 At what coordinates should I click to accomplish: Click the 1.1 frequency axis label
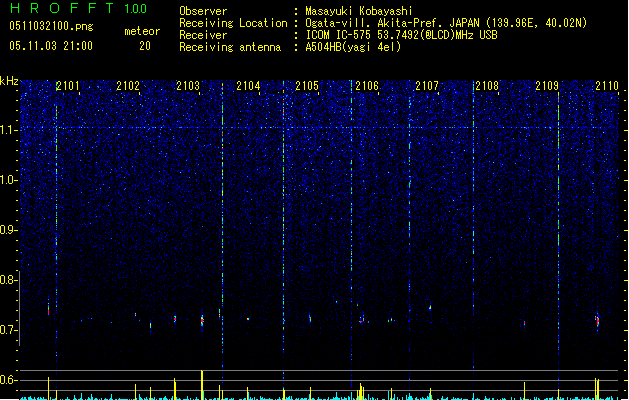[x=8, y=130]
